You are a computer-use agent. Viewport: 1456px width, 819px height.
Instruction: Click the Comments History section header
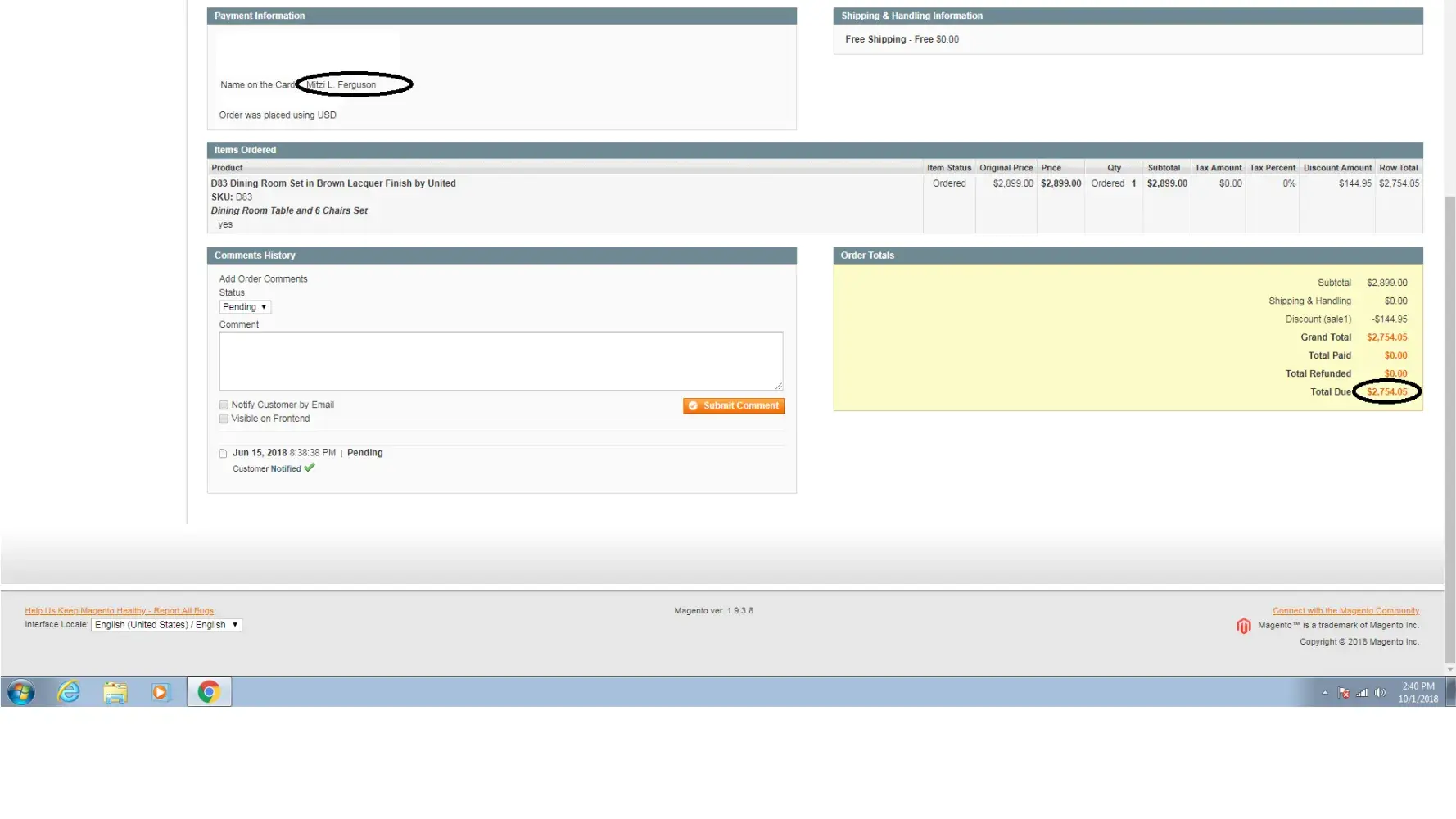(502, 256)
